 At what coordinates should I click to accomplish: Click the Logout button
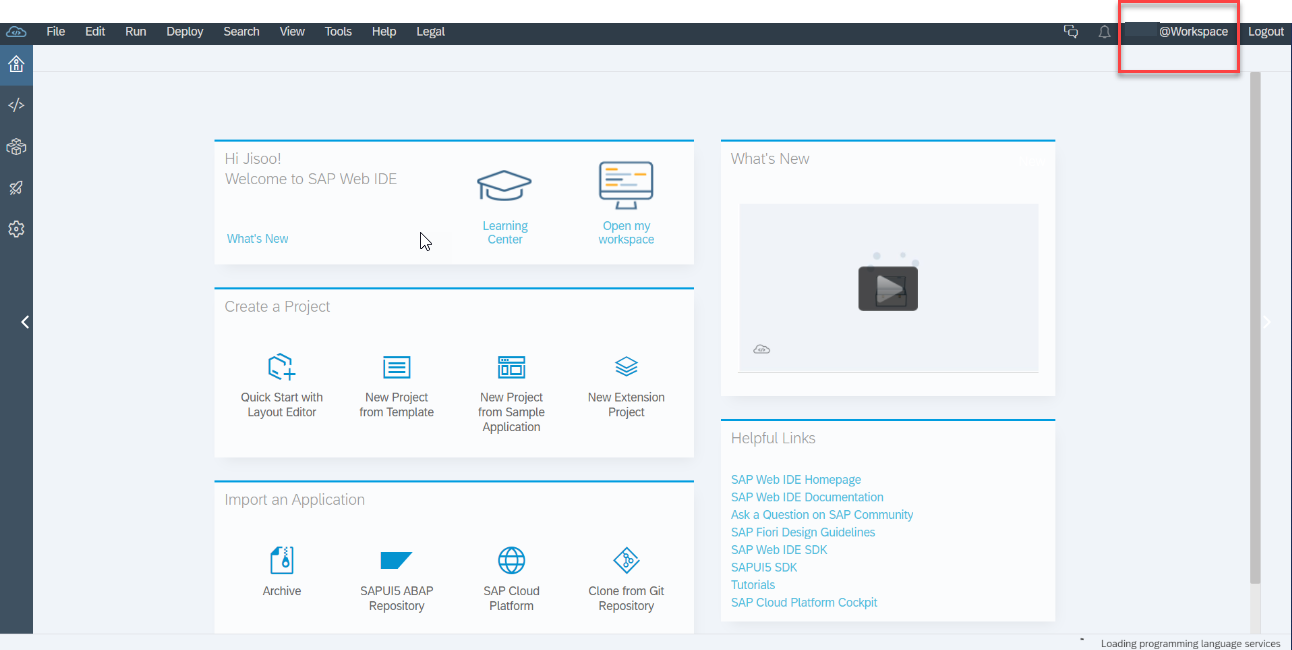(x=1266, y=32)
